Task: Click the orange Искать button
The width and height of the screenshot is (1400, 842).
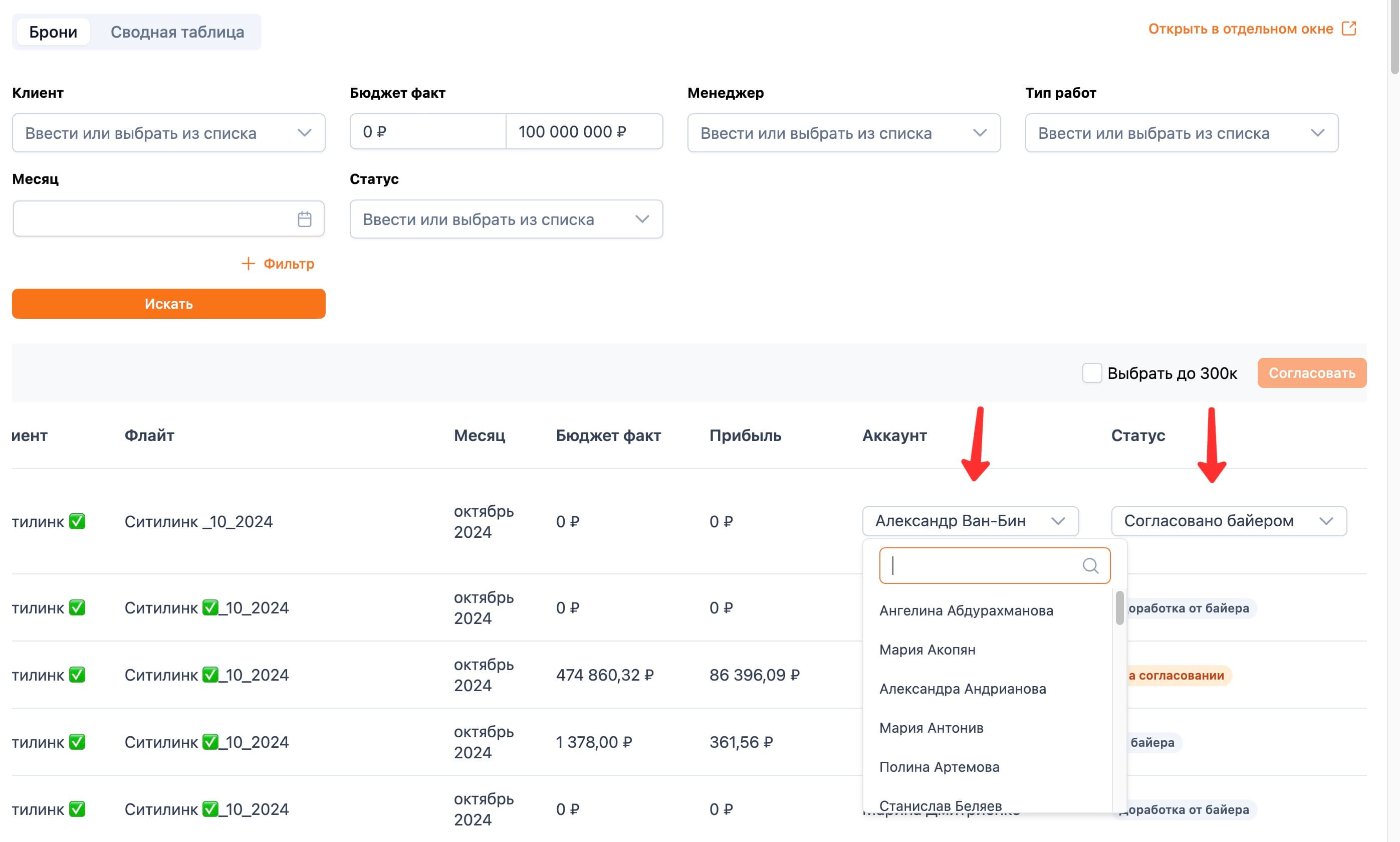Action: [x=168, y=304]
